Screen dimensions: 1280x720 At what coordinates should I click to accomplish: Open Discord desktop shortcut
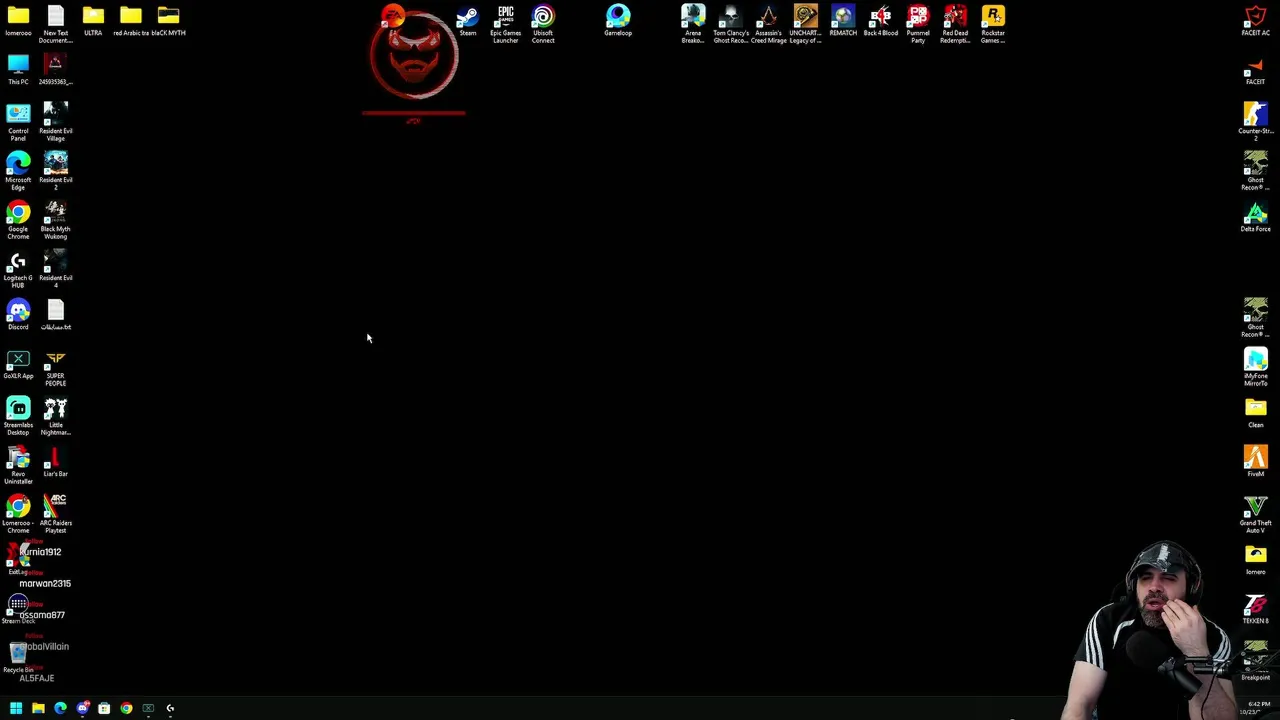tap(18, 315)
